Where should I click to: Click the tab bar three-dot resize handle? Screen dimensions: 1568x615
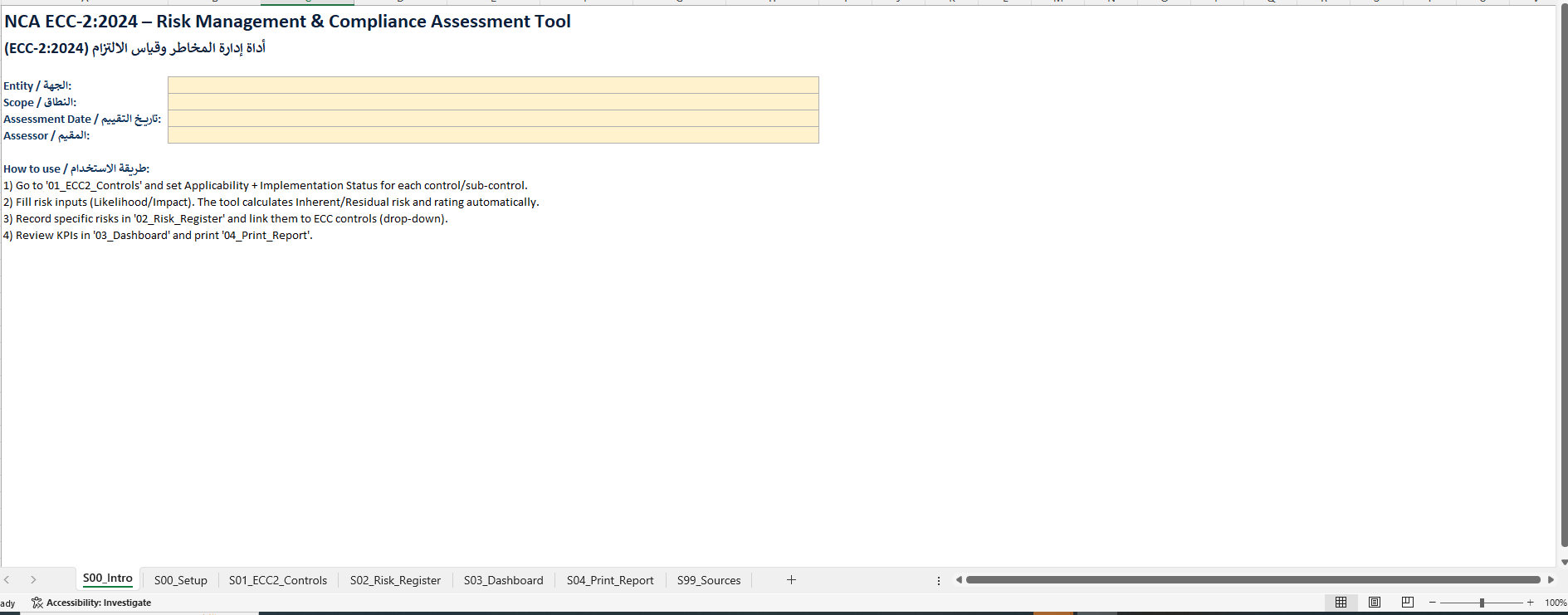pyautogui.click(x=939, y=580)
